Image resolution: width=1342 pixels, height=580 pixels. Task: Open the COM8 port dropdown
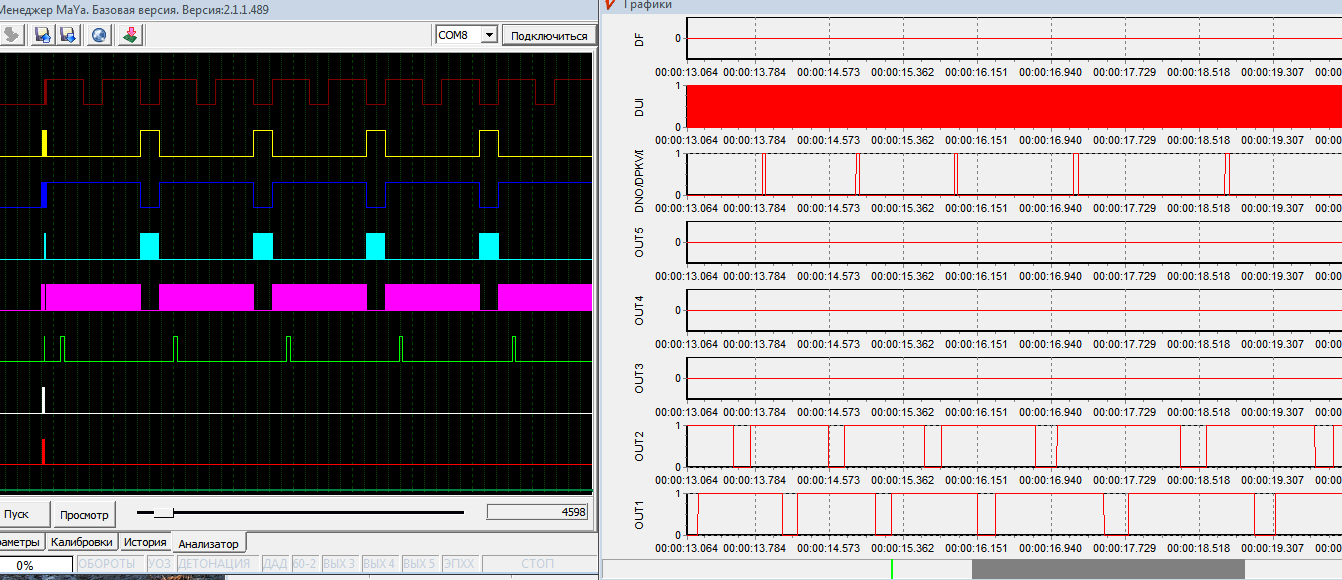click(488, 35)
